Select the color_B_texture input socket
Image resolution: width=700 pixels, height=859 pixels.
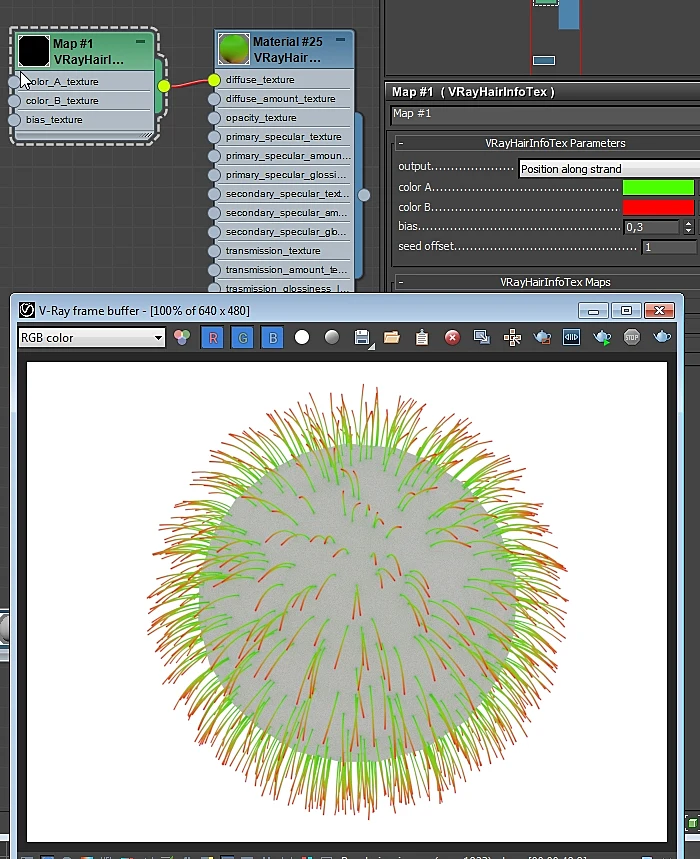[15, 101]
